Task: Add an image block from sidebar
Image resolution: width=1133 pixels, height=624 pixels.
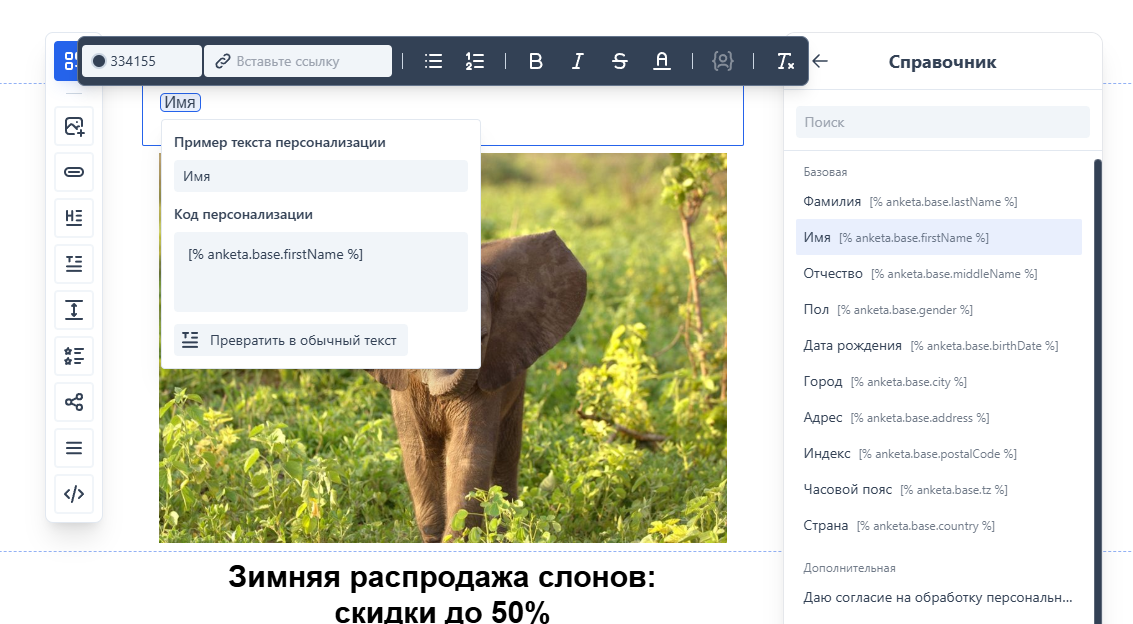Action: coord(74,126)
